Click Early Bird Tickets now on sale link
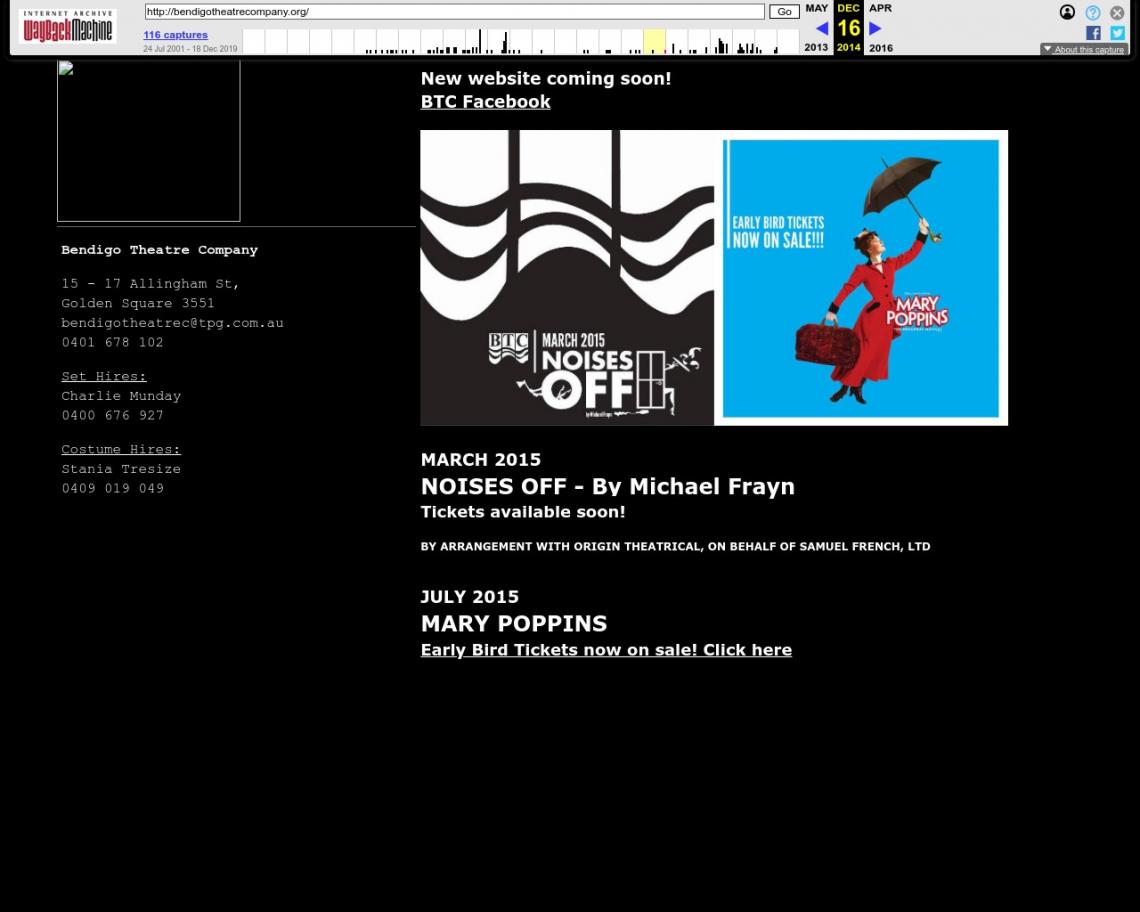 606,649
